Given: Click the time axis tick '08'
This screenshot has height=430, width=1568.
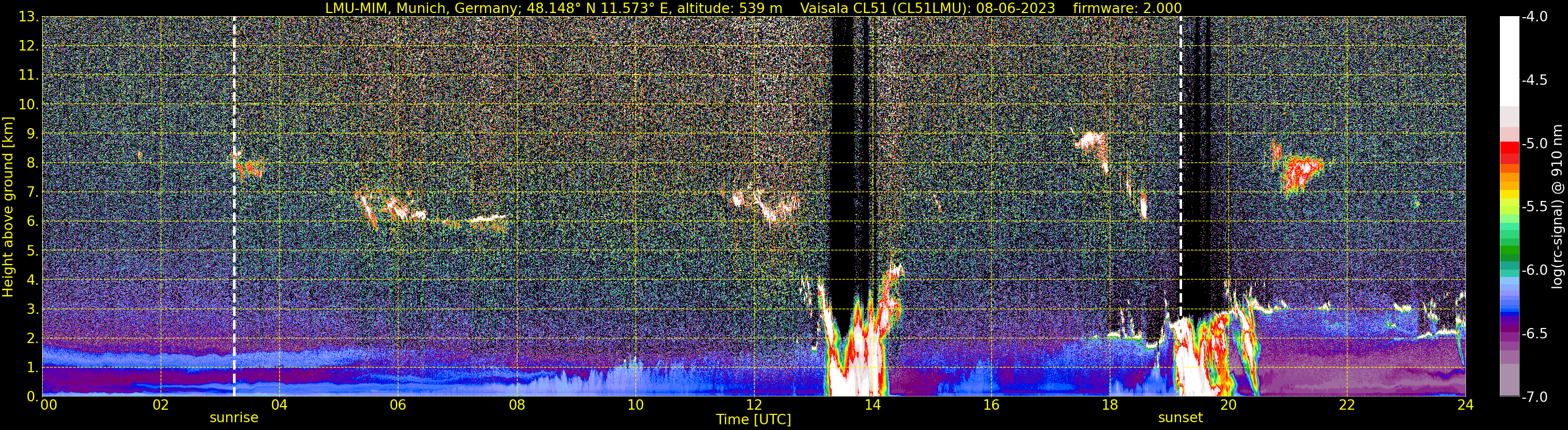Looking at the screenshot, I should (x=517, y=405).
